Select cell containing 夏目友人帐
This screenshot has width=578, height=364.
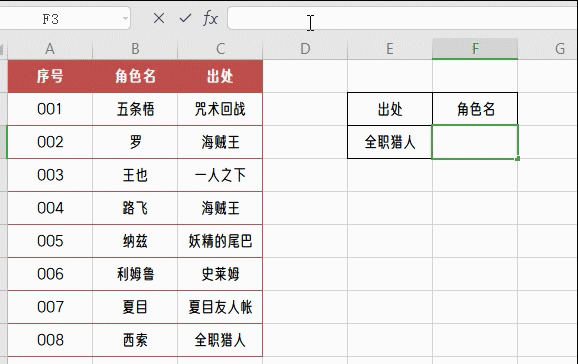[220, 307]
